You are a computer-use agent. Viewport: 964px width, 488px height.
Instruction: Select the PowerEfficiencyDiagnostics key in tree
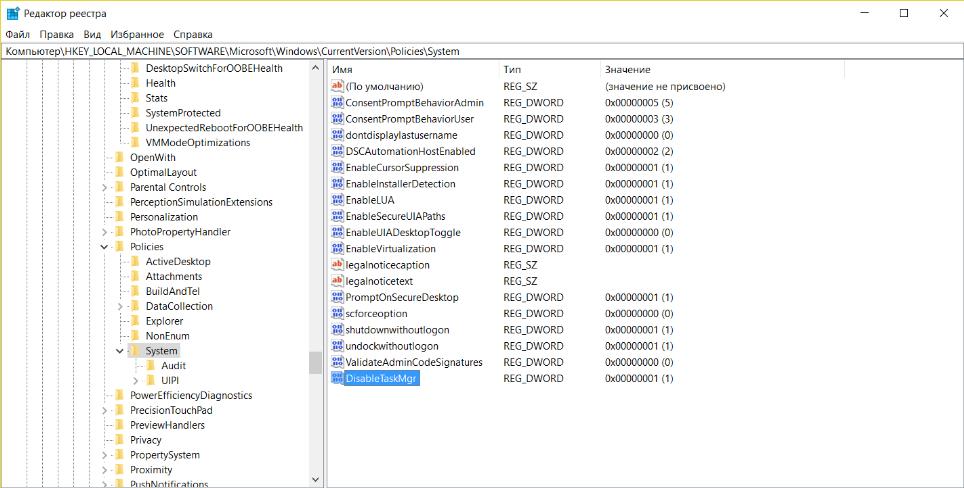point(191,395)
